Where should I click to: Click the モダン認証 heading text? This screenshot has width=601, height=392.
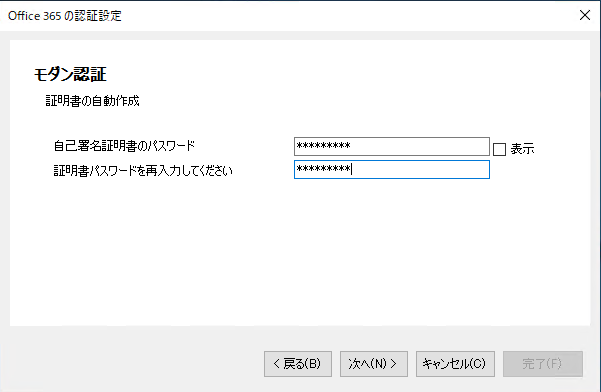(70, 74)
